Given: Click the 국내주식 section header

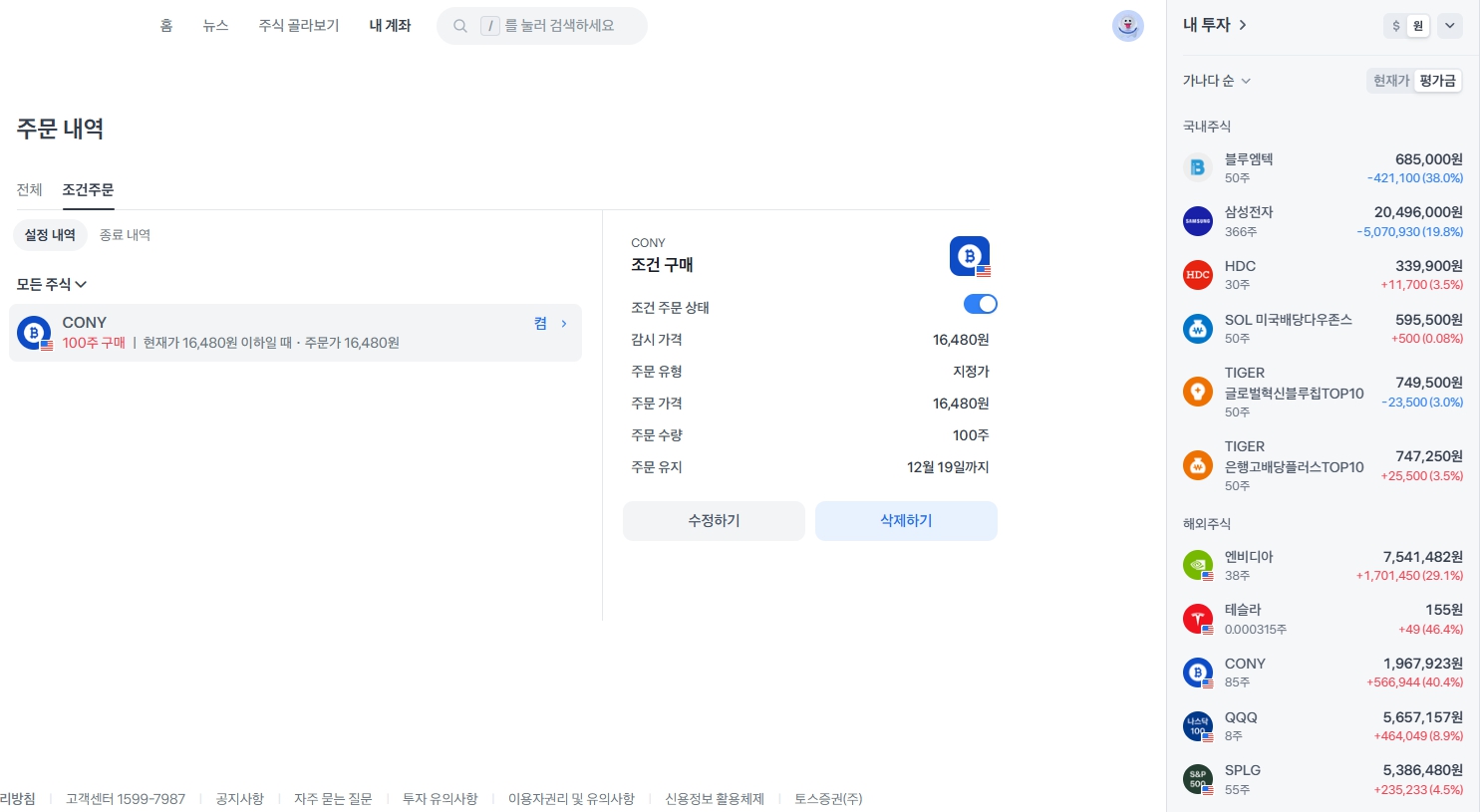Looking at the screenshot, I should pos(1207,127).
